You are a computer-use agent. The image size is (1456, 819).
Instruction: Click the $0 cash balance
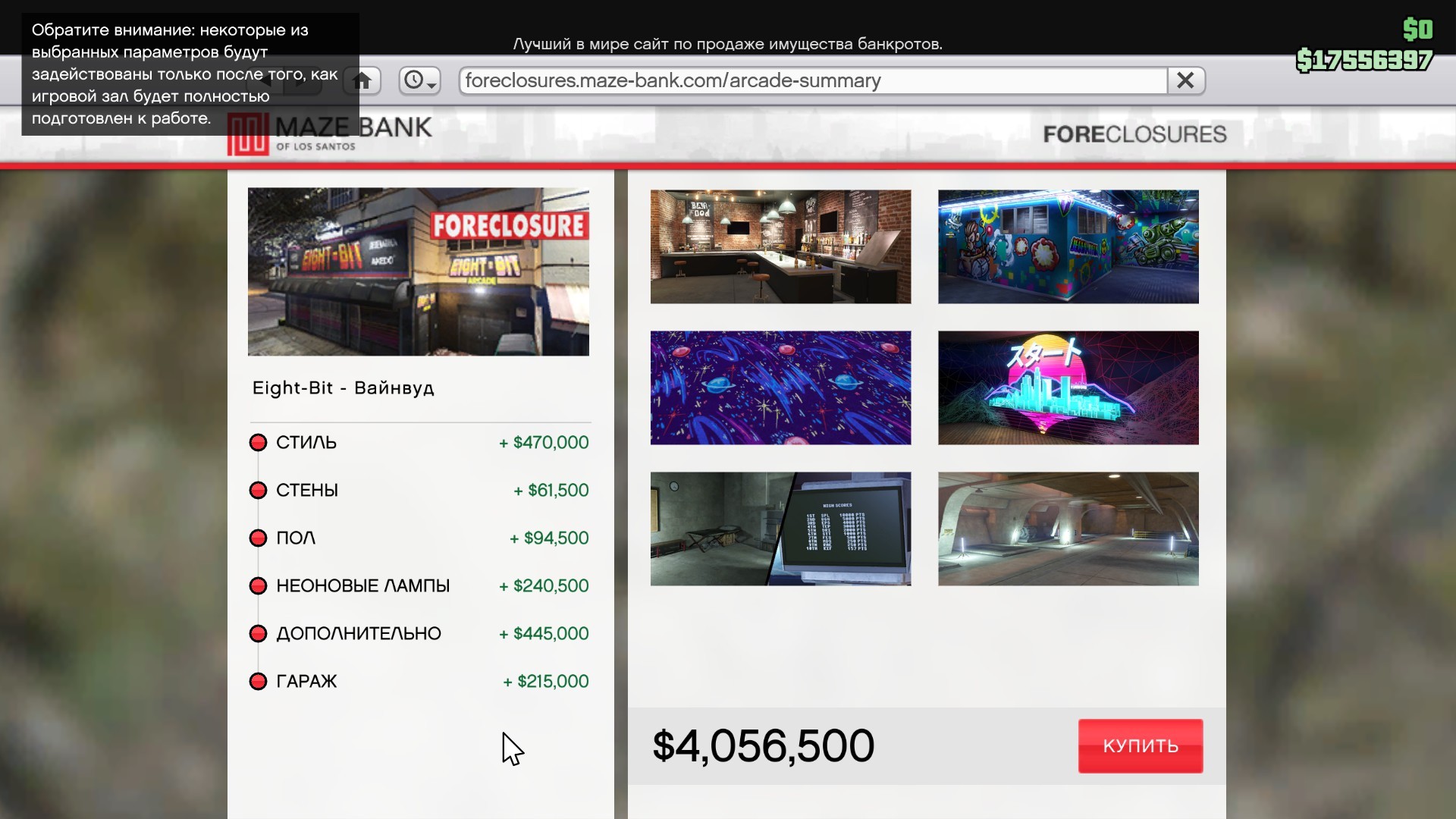pos(1417,30)
